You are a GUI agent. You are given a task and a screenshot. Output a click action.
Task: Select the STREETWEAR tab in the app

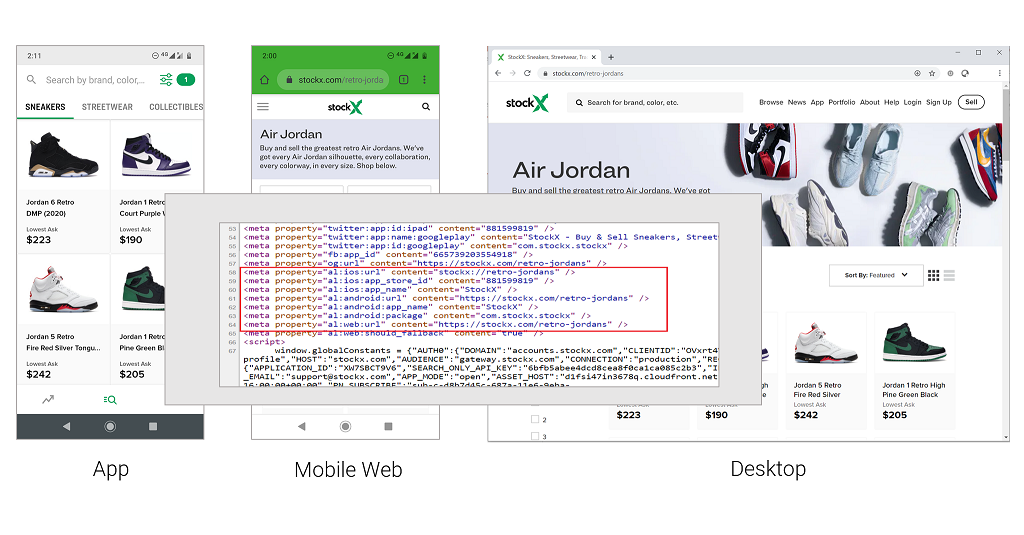(107, 107)
